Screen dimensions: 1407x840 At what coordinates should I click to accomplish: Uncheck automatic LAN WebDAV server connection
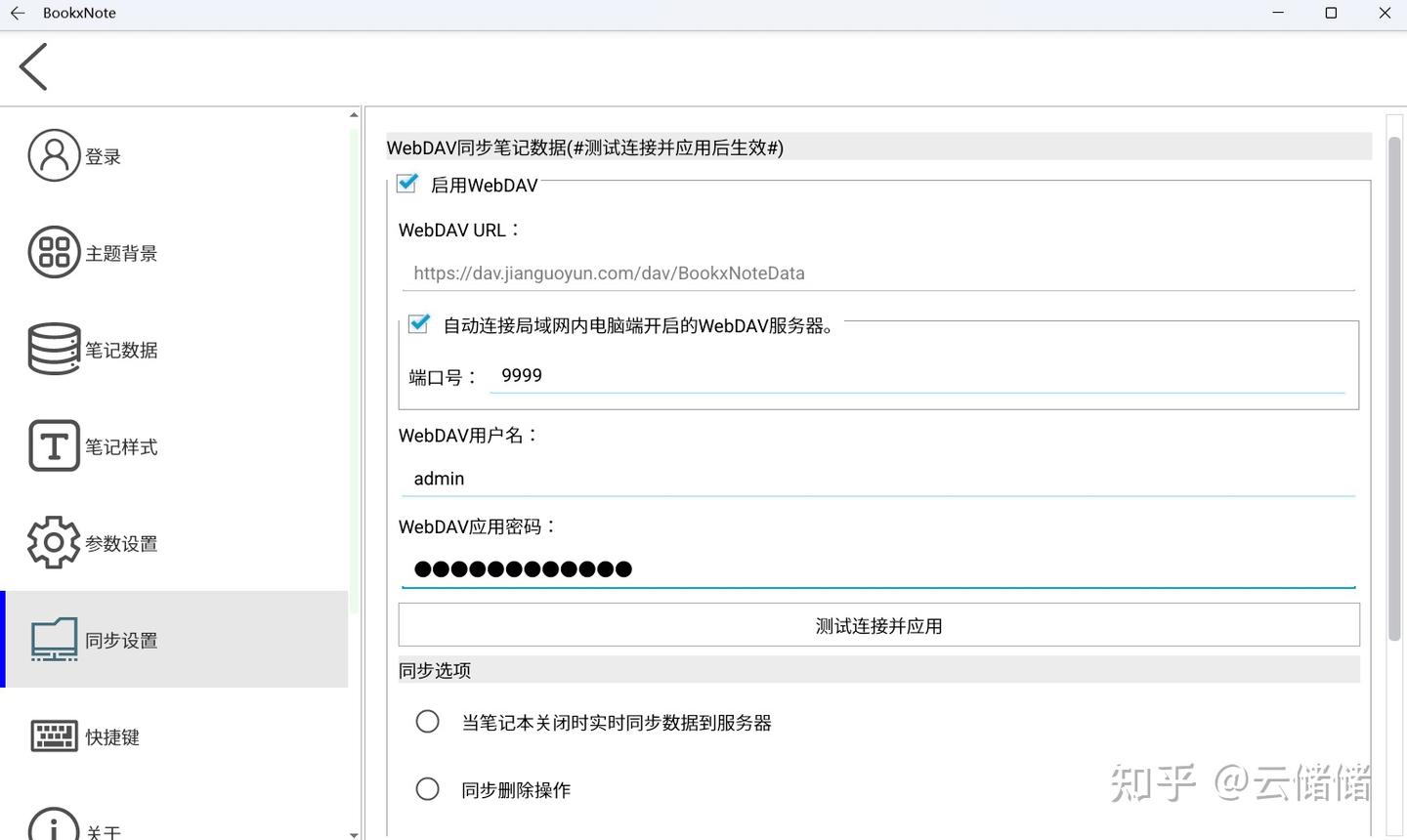(419, 323)
